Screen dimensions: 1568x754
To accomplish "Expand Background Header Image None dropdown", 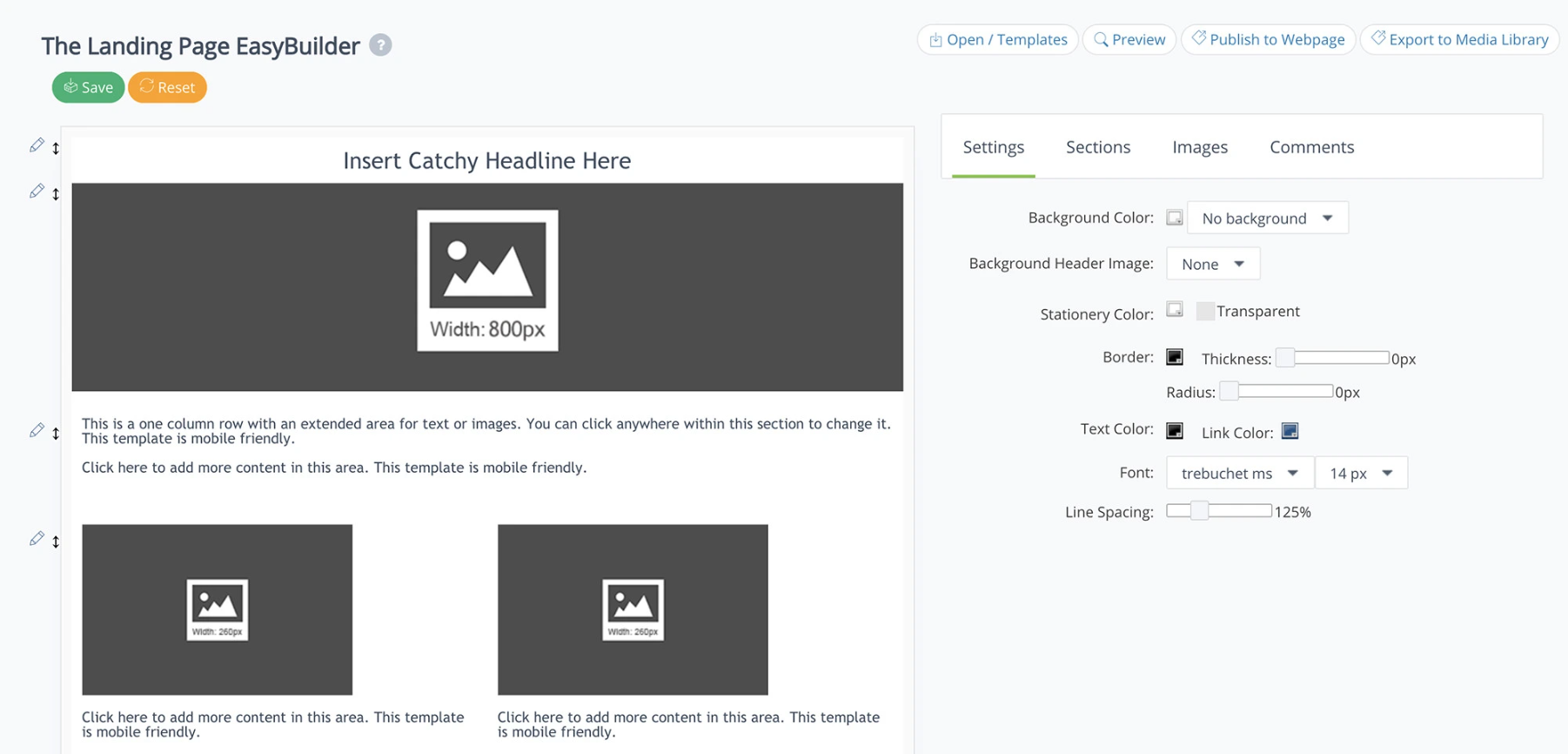I will pos(1213,264).
